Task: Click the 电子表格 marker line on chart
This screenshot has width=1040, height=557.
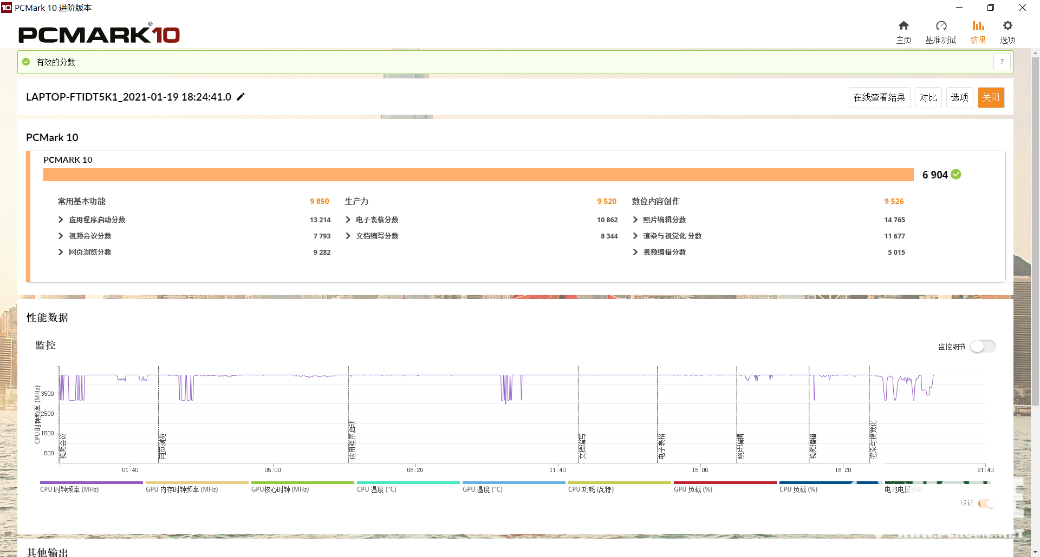Action: pos(658,414)
